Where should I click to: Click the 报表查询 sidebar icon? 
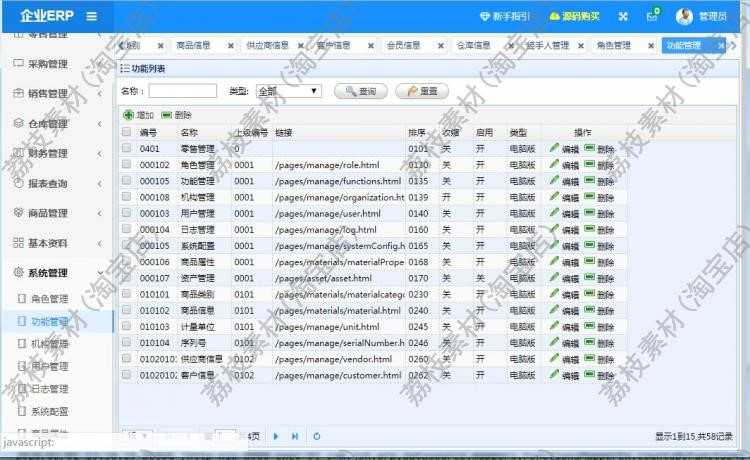(x=18, y=183)
